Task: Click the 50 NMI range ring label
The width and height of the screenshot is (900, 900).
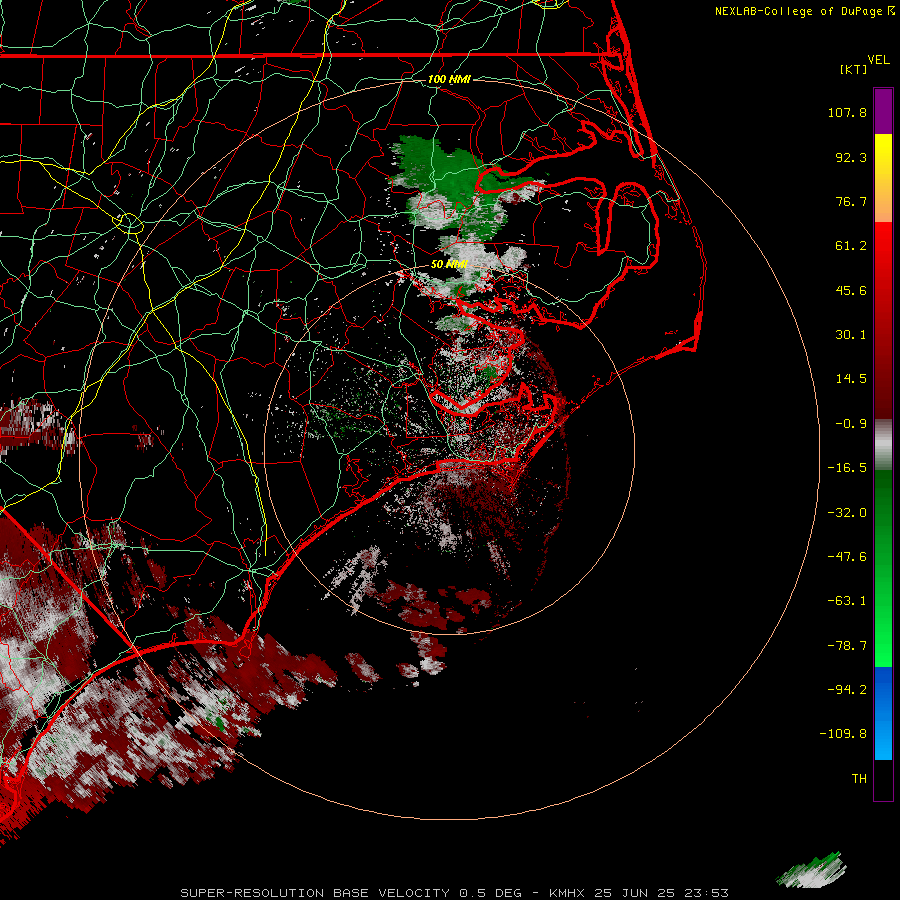Action: click(x=449, y=264)
